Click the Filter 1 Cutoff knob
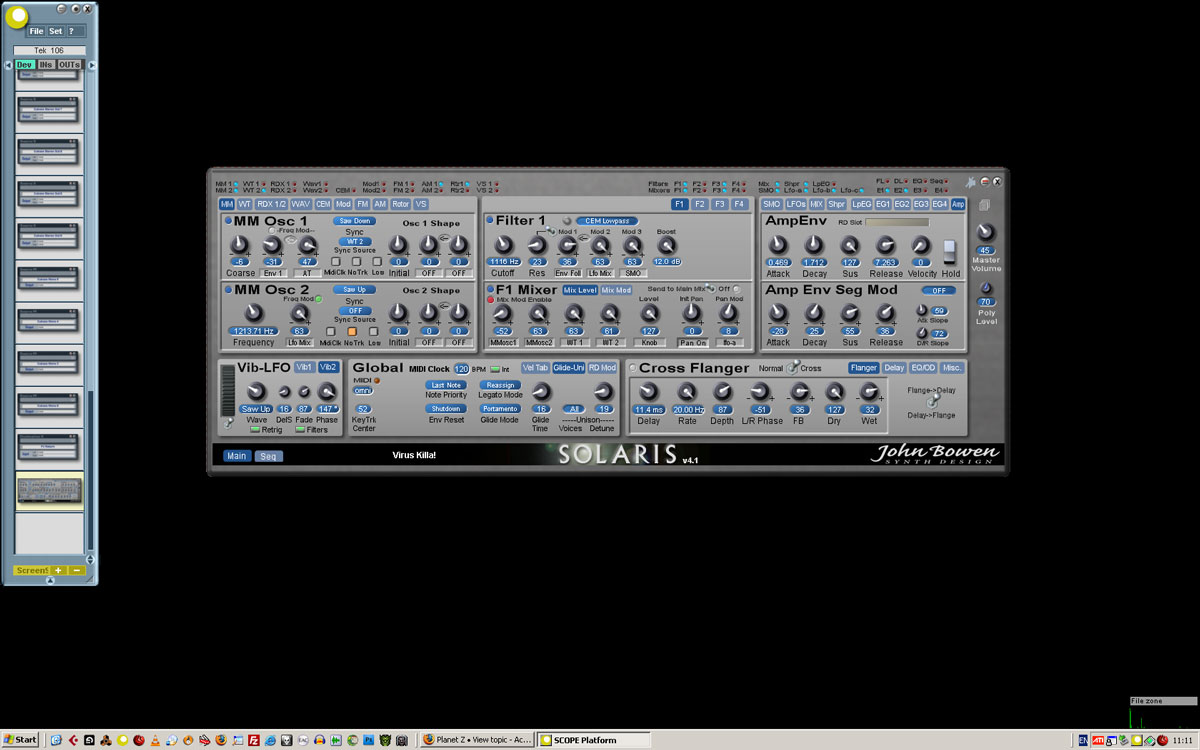Viewport: 1200px width, 750px height. (x=503, y=244)
